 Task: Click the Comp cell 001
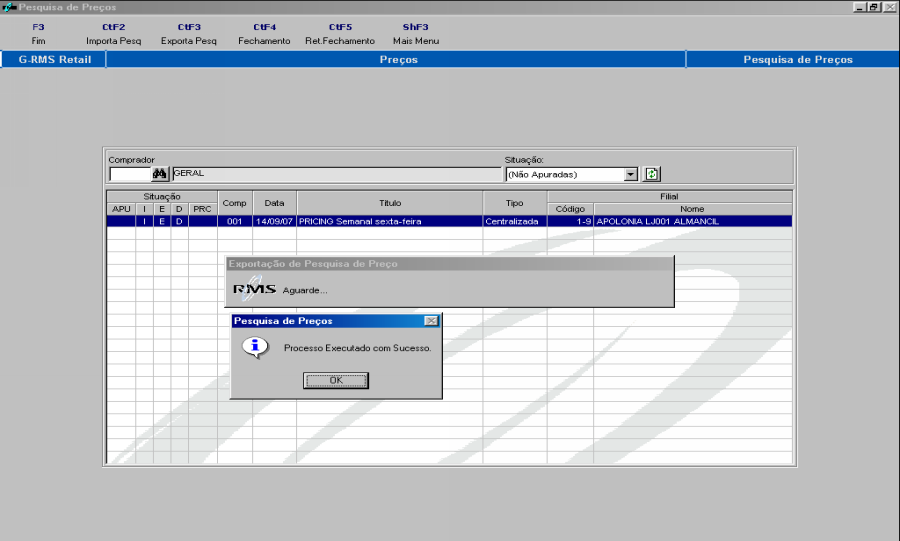234,221
